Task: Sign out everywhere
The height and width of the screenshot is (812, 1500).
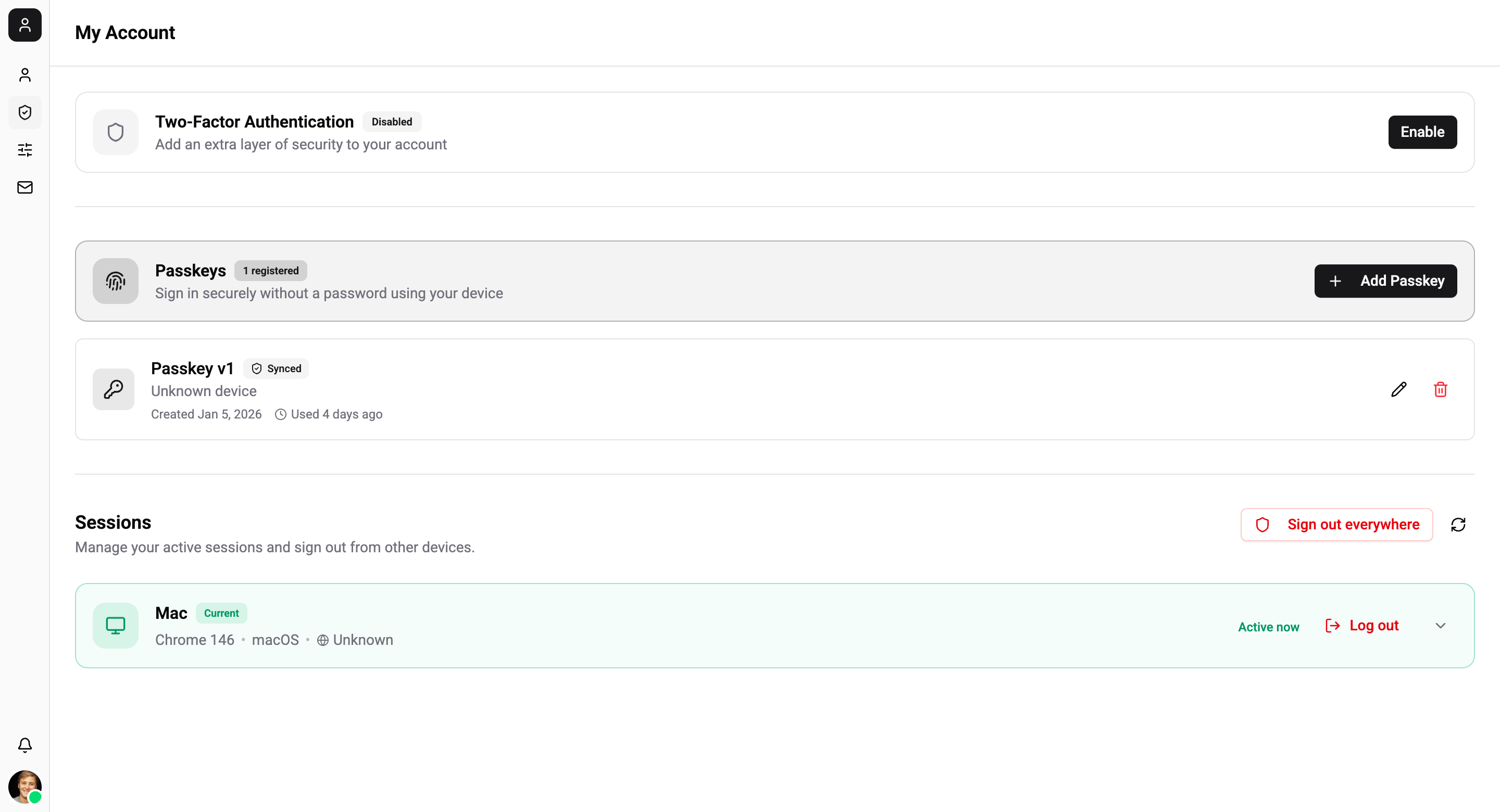Action: (x=1336, y=524)
